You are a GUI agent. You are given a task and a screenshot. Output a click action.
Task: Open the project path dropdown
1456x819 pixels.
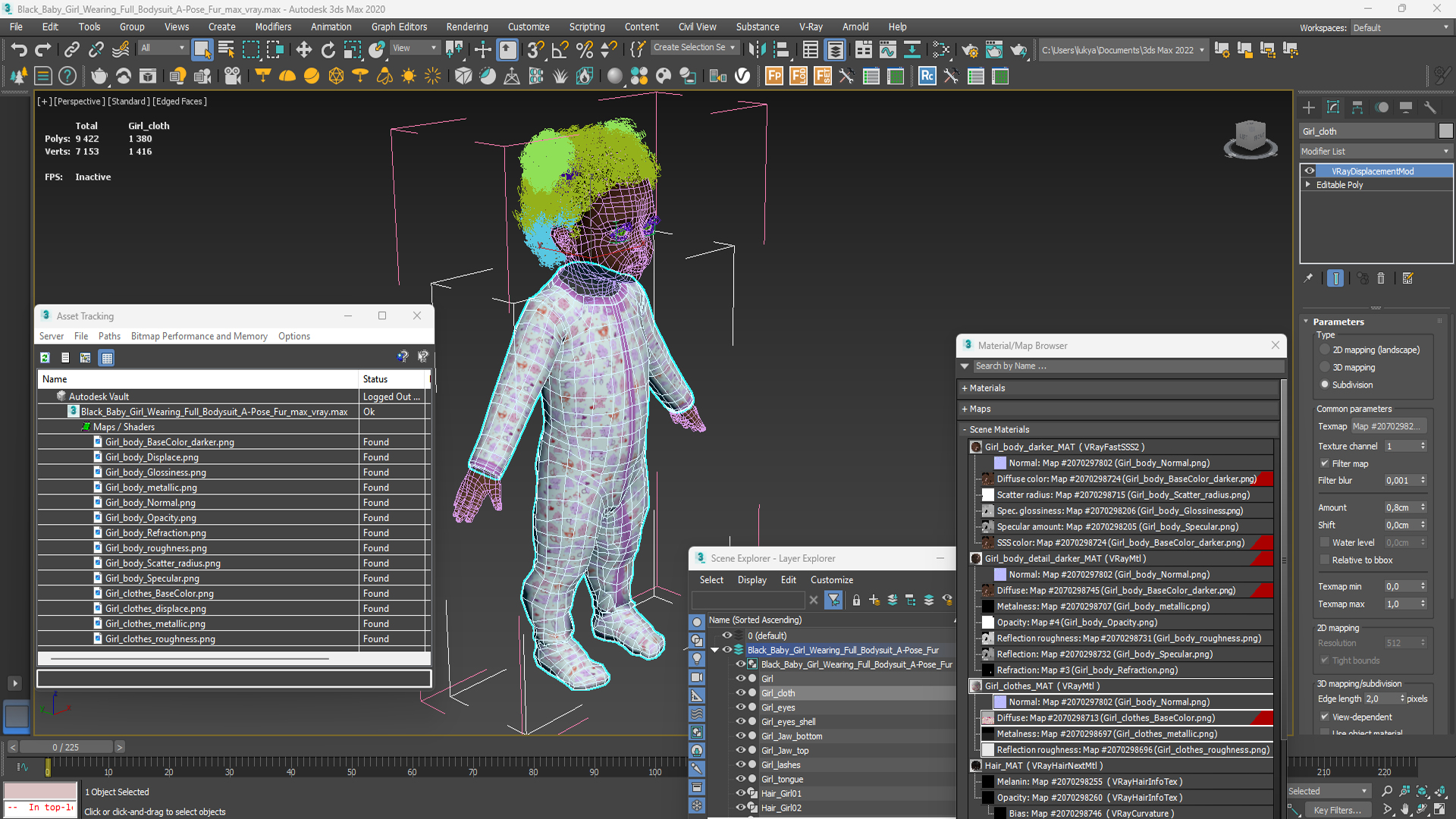tap(1122, 50)
